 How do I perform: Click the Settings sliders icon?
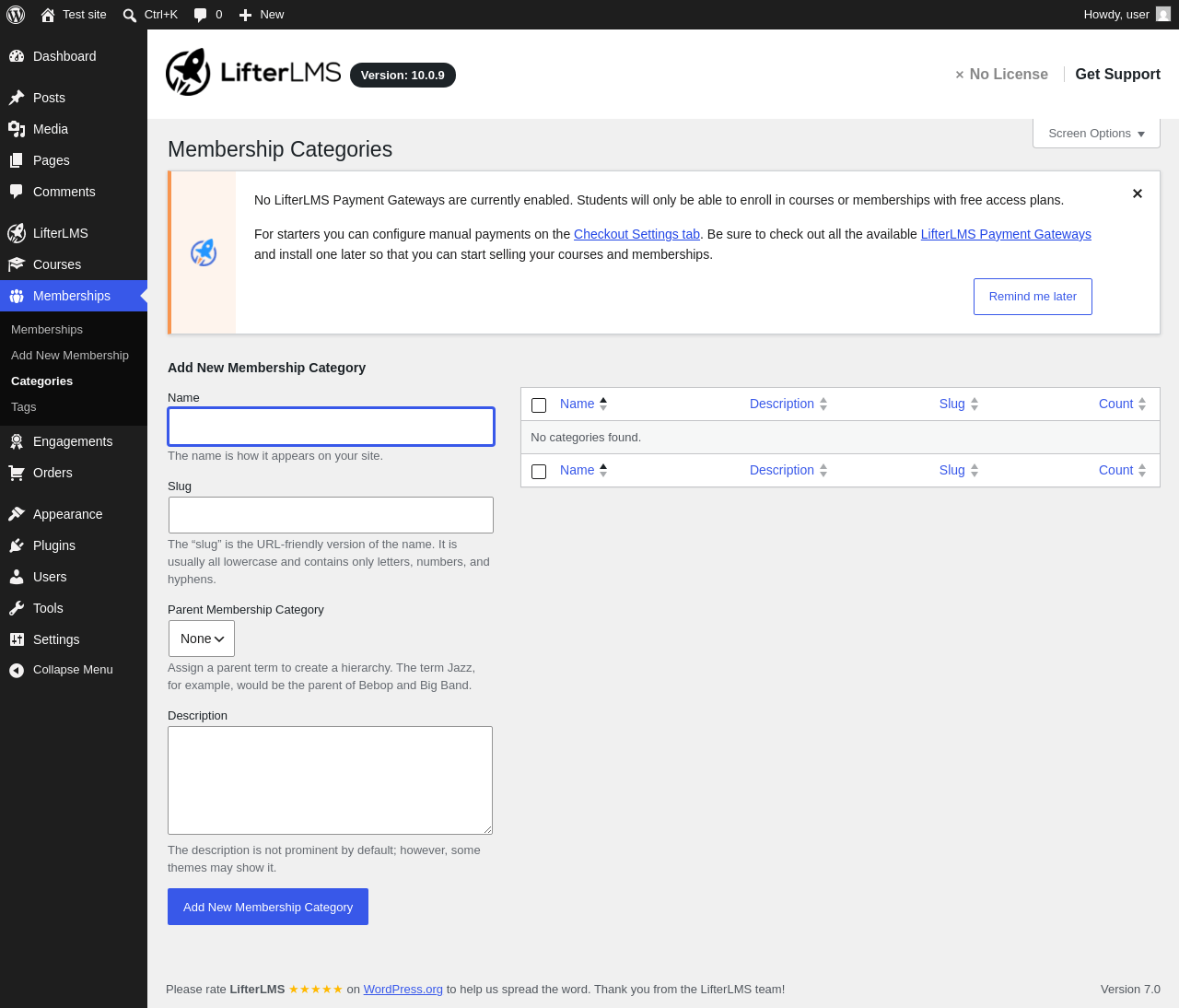click(17, 639)
